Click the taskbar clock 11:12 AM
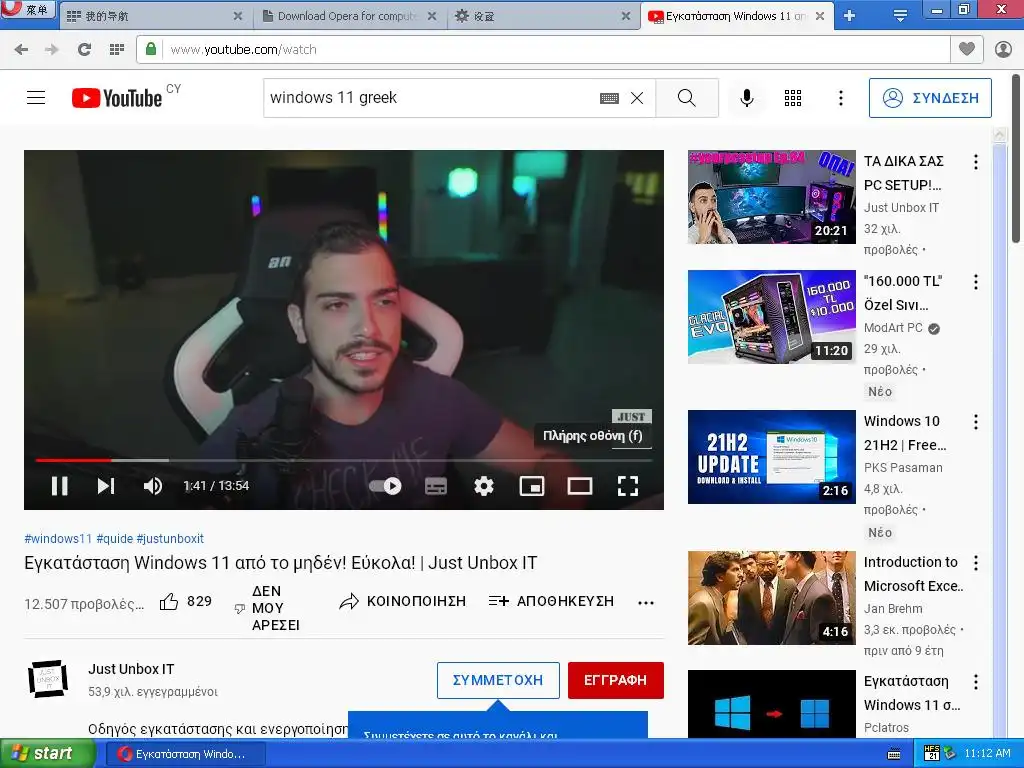This screenshot has width=1024, height=768. (987, 754)
